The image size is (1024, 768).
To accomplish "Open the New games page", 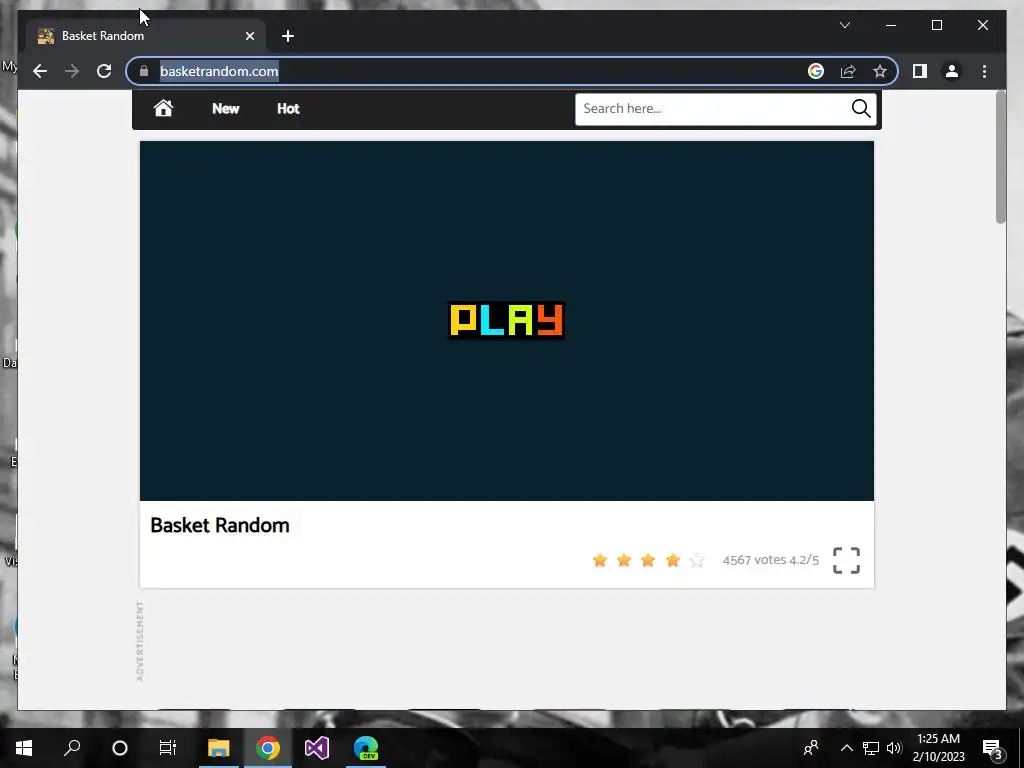I will (225, 108).
